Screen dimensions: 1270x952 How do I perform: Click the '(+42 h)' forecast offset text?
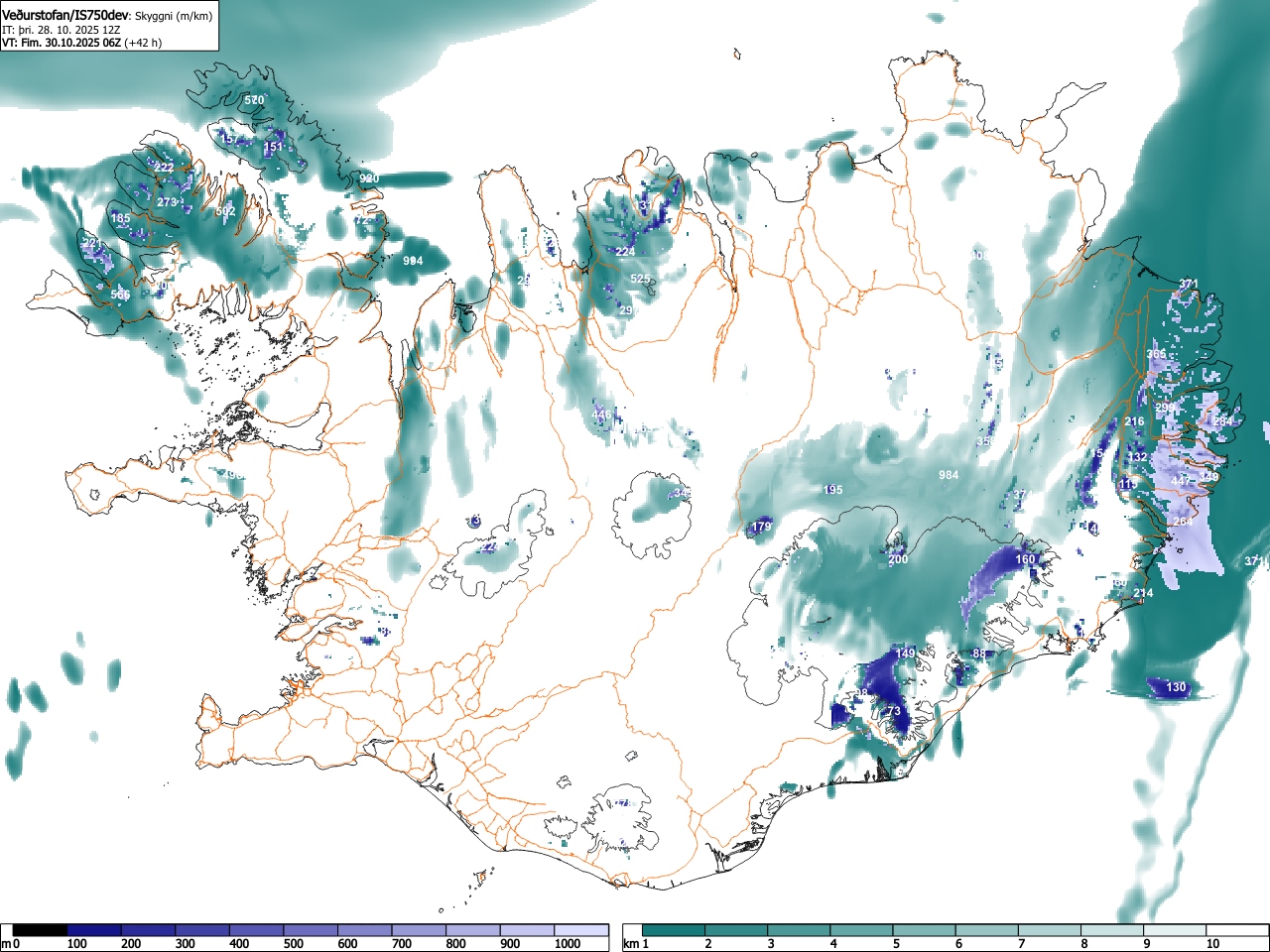tap(143, 43)
